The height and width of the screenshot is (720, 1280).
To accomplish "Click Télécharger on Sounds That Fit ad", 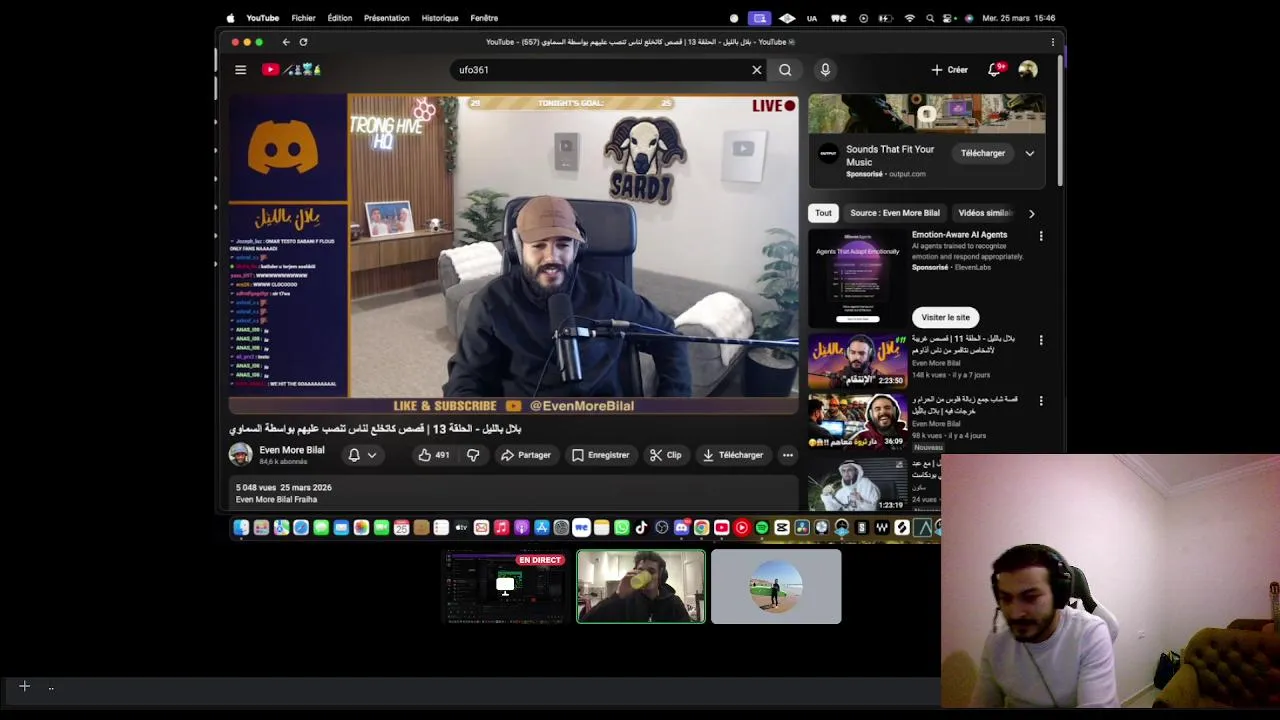I will click(x=983, y=153).
